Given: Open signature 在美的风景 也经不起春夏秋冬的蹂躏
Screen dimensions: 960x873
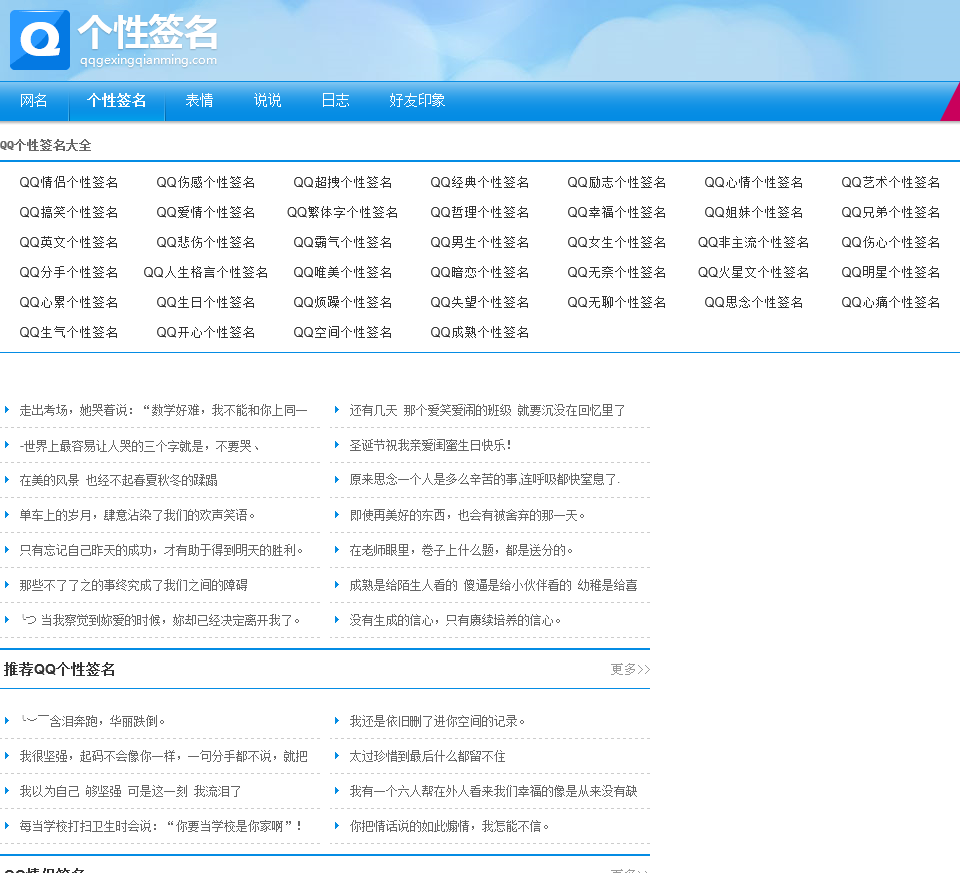Looking at the screenshot, I should coord(119,480).
